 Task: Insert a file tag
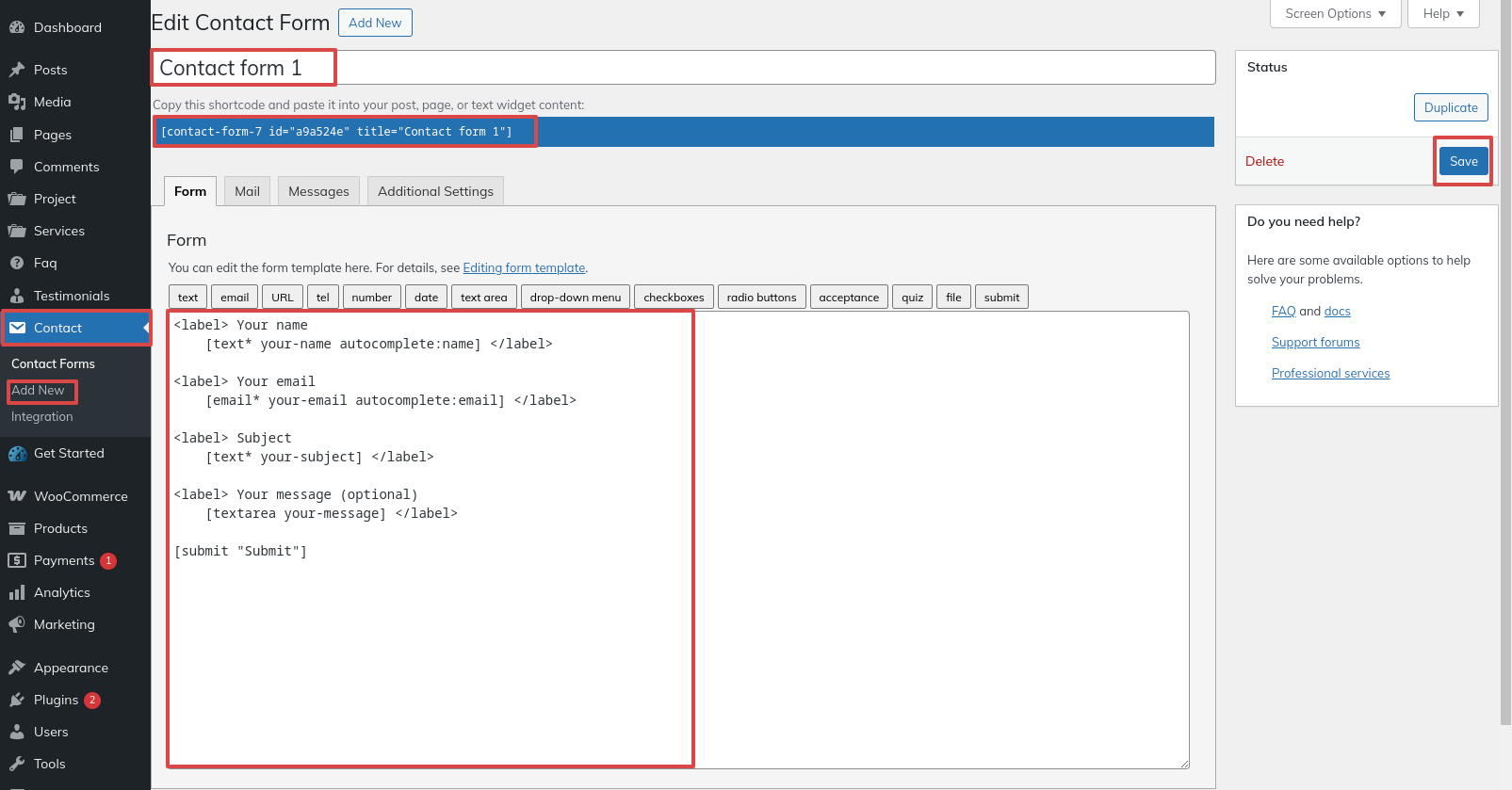point(953,297)
